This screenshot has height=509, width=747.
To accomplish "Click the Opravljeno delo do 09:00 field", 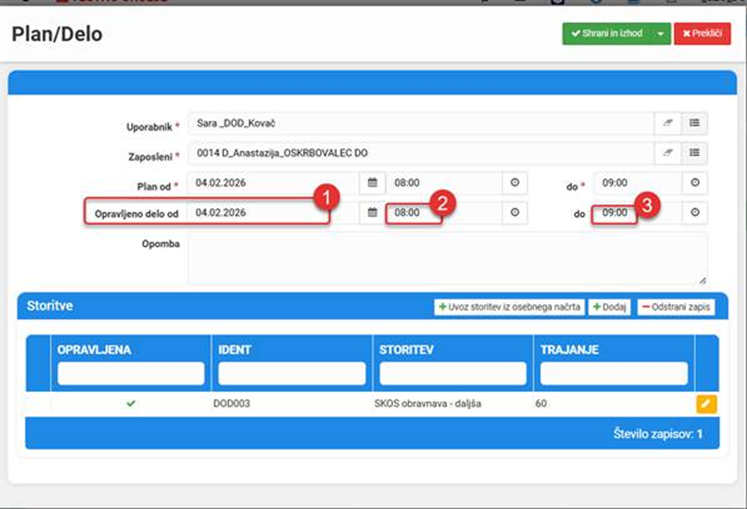I will click(x=638, y=213).
